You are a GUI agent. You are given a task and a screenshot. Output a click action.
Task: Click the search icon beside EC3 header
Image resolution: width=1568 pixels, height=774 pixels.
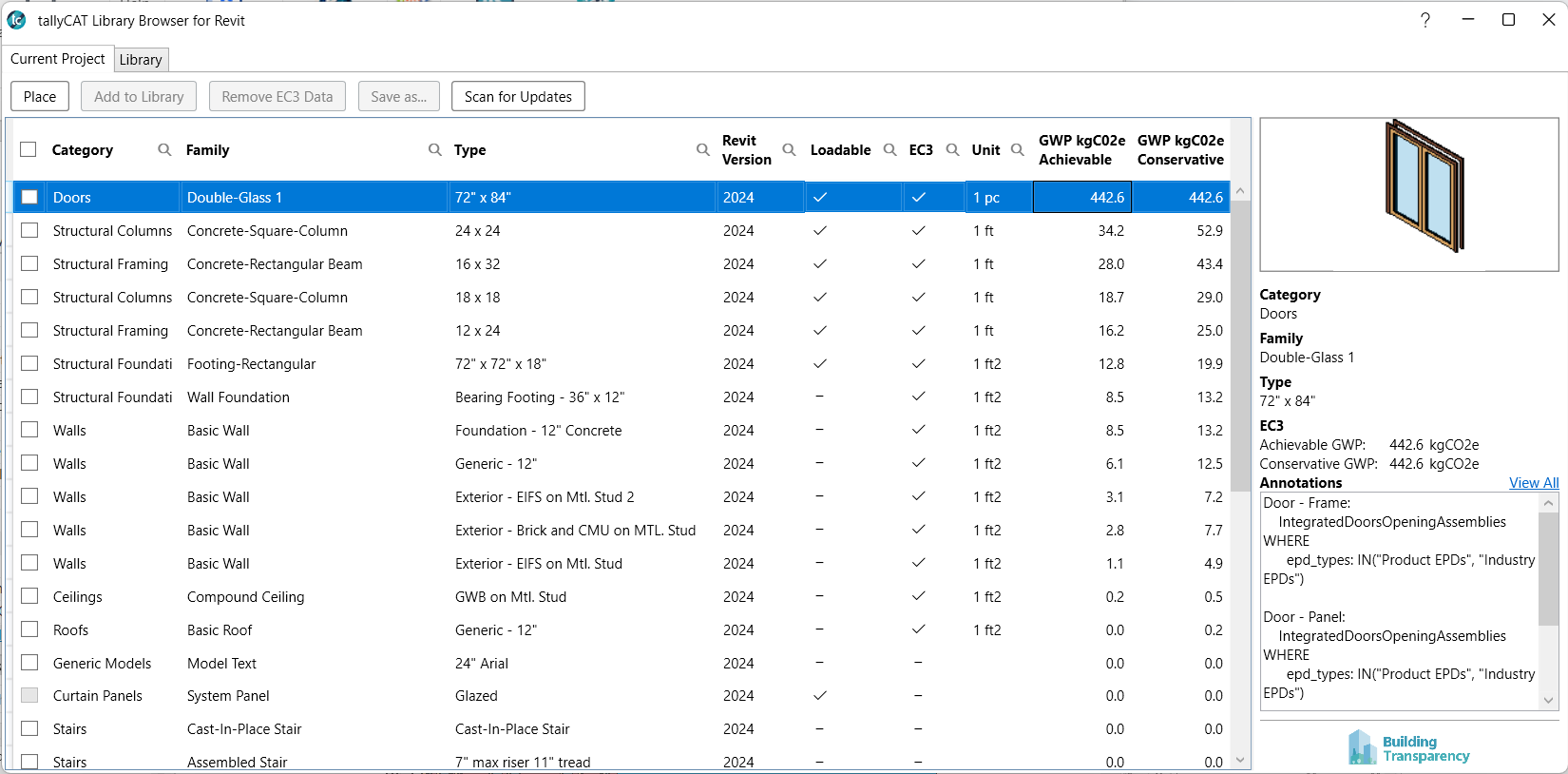[x=952, y=150]
